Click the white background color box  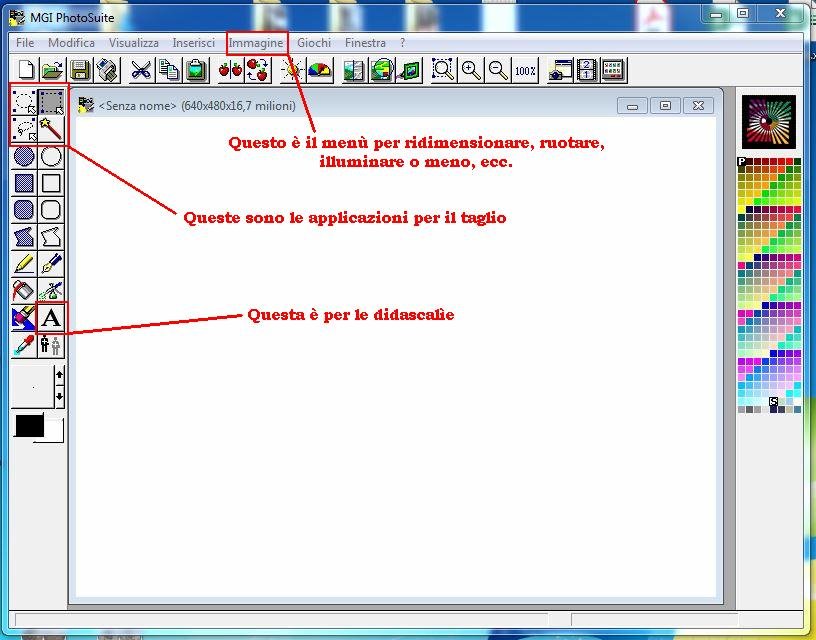tap(55, 432)
